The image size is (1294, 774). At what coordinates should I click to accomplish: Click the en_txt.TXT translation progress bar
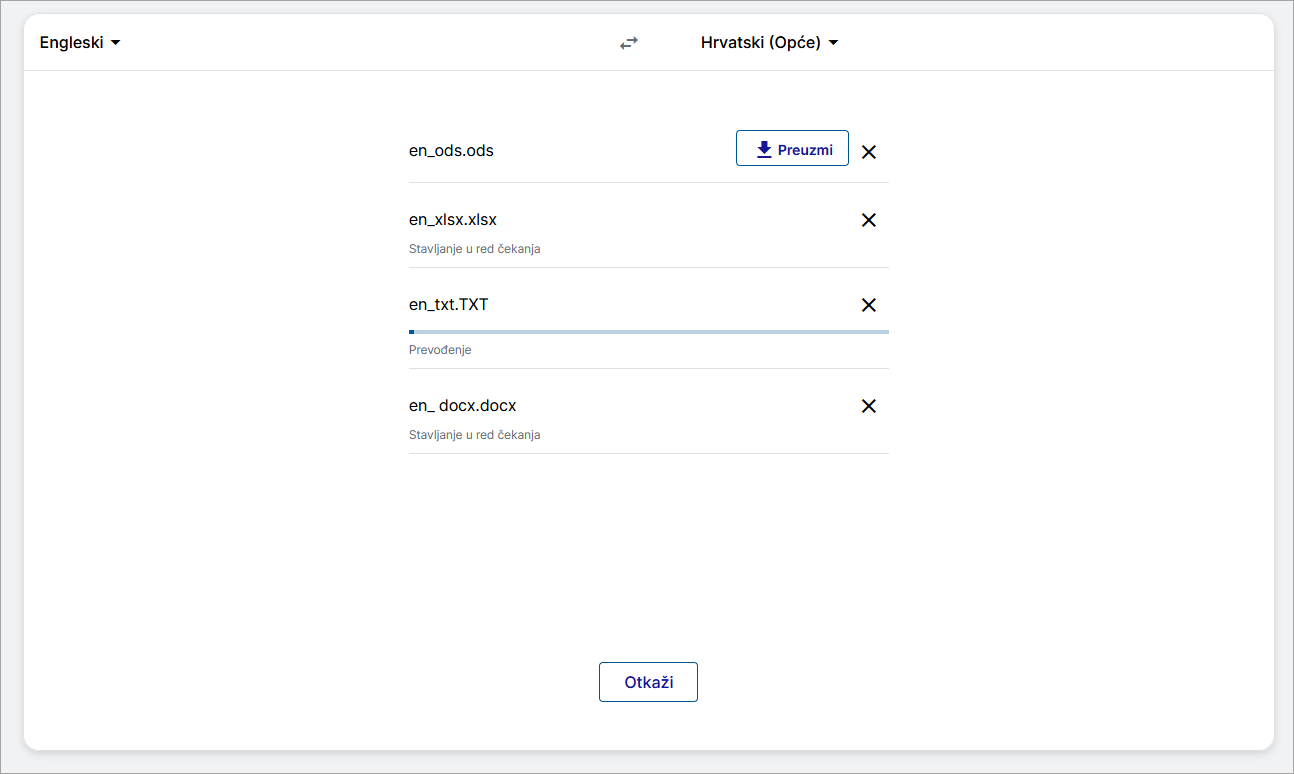click(x=649, y=331)
